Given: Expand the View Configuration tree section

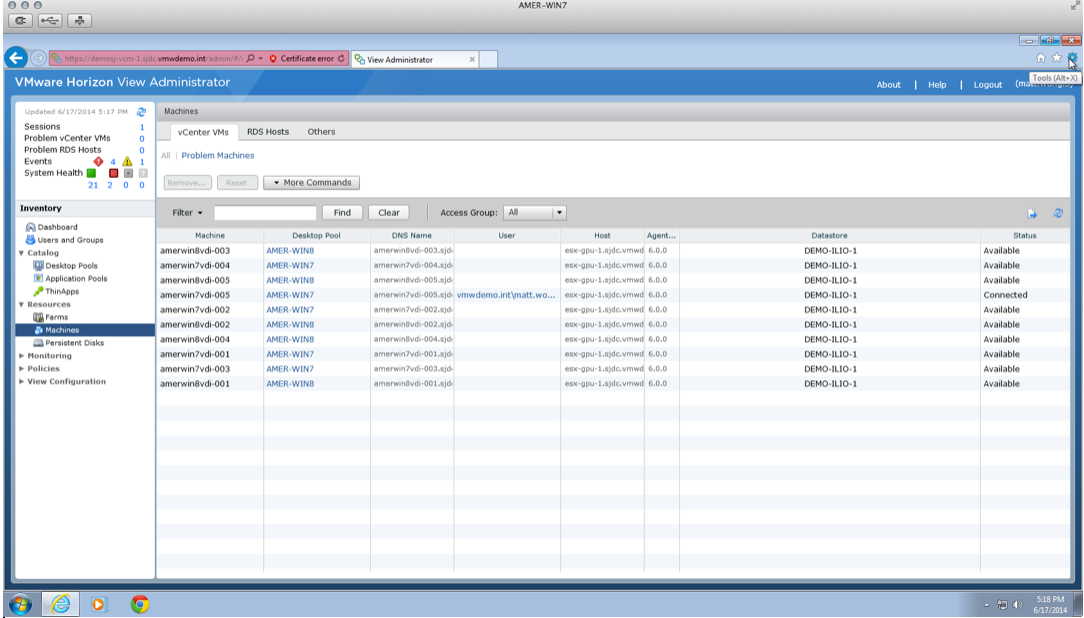Looking at the screenshot, I should point(21,382).
